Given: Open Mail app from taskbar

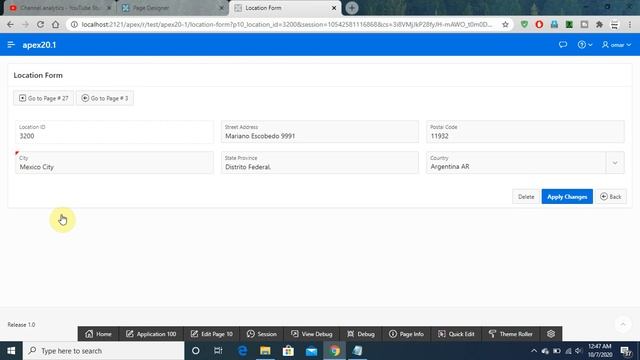Looking at the screenshot, I should [311, 351].
